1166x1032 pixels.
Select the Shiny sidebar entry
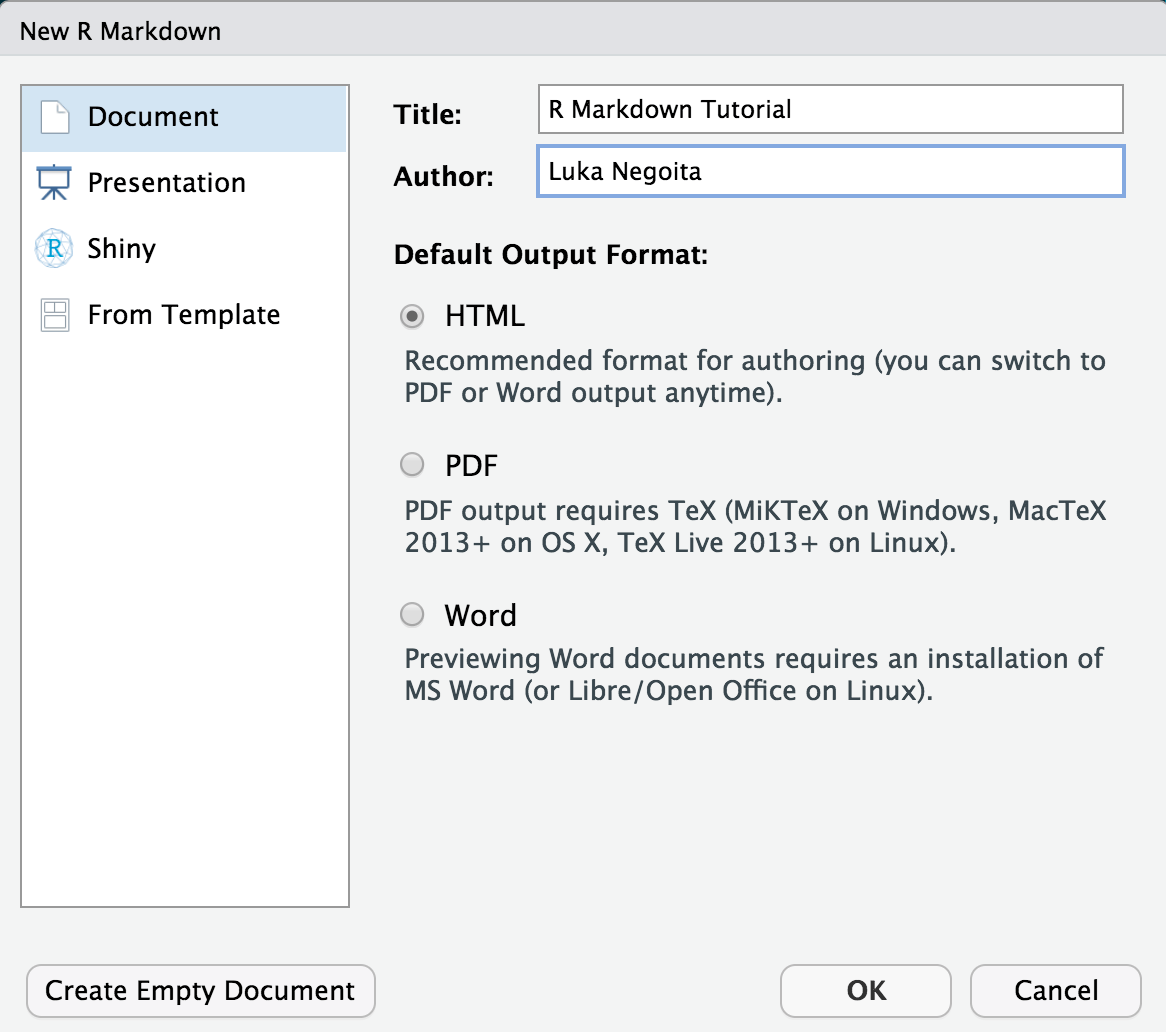coord(121,248)
